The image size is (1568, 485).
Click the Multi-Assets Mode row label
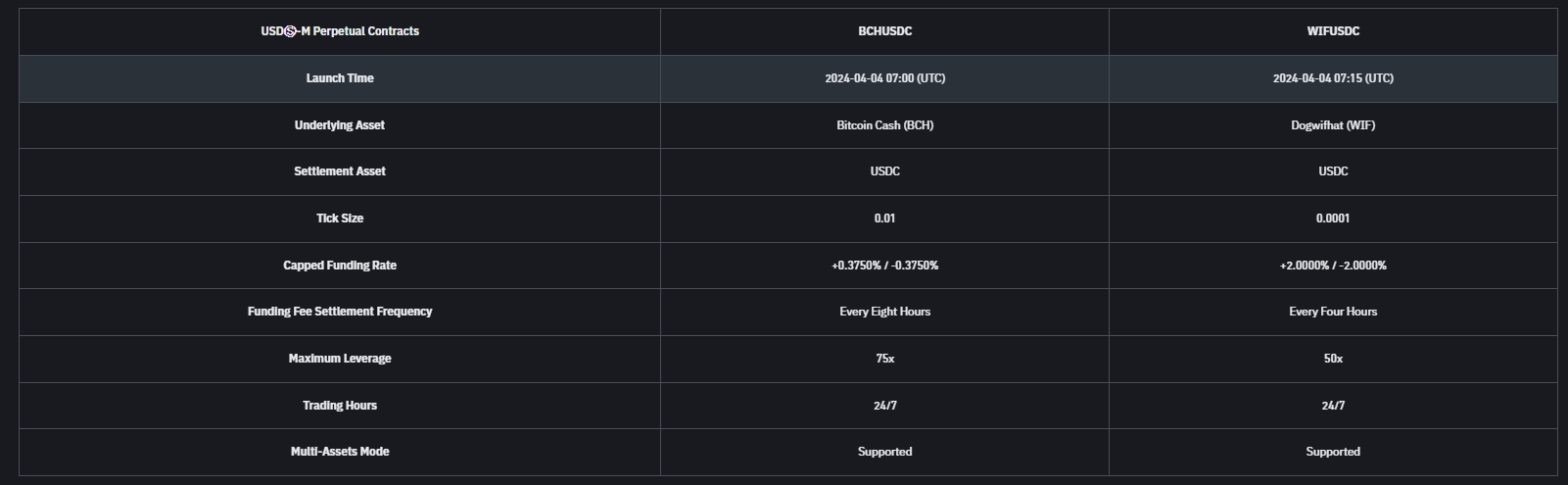coord(340,452)
